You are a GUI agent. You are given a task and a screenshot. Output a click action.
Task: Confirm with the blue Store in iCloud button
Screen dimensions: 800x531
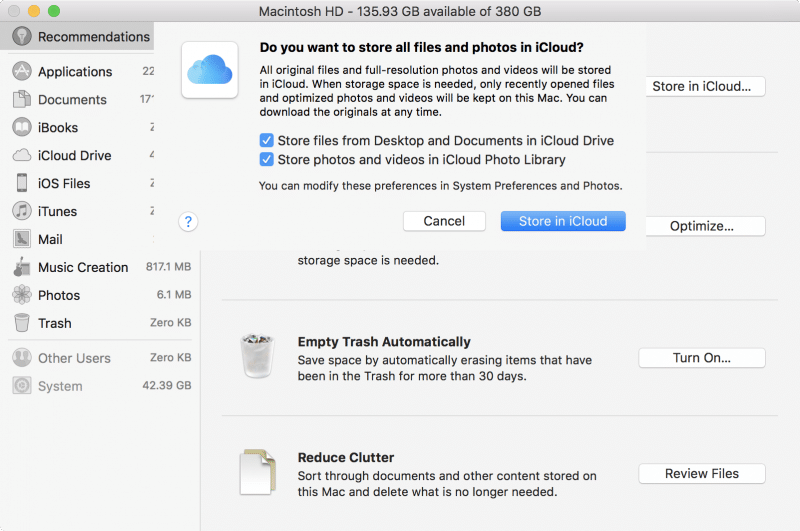point(563,221)
